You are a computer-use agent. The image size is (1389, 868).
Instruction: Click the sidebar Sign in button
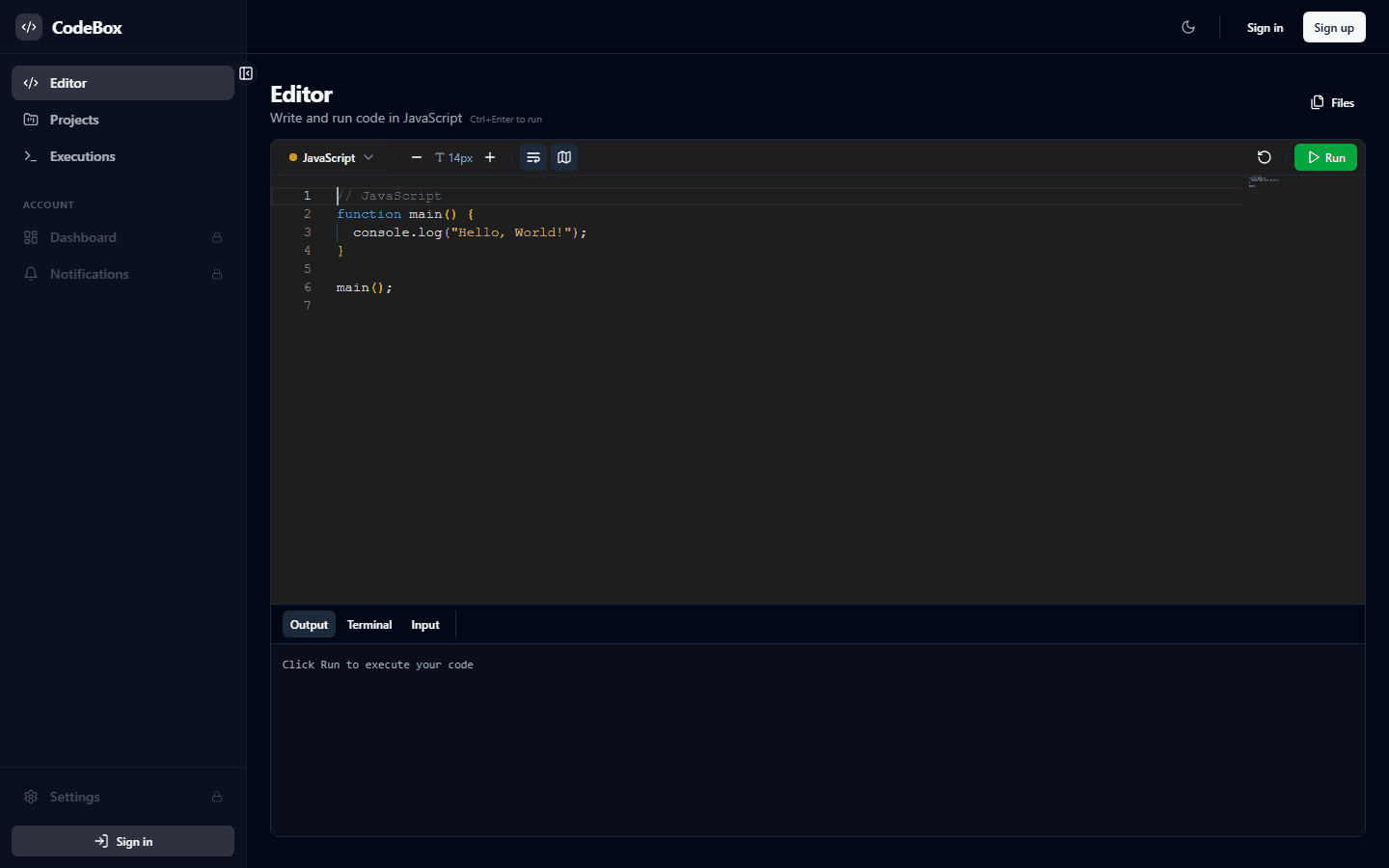point(123,841)
